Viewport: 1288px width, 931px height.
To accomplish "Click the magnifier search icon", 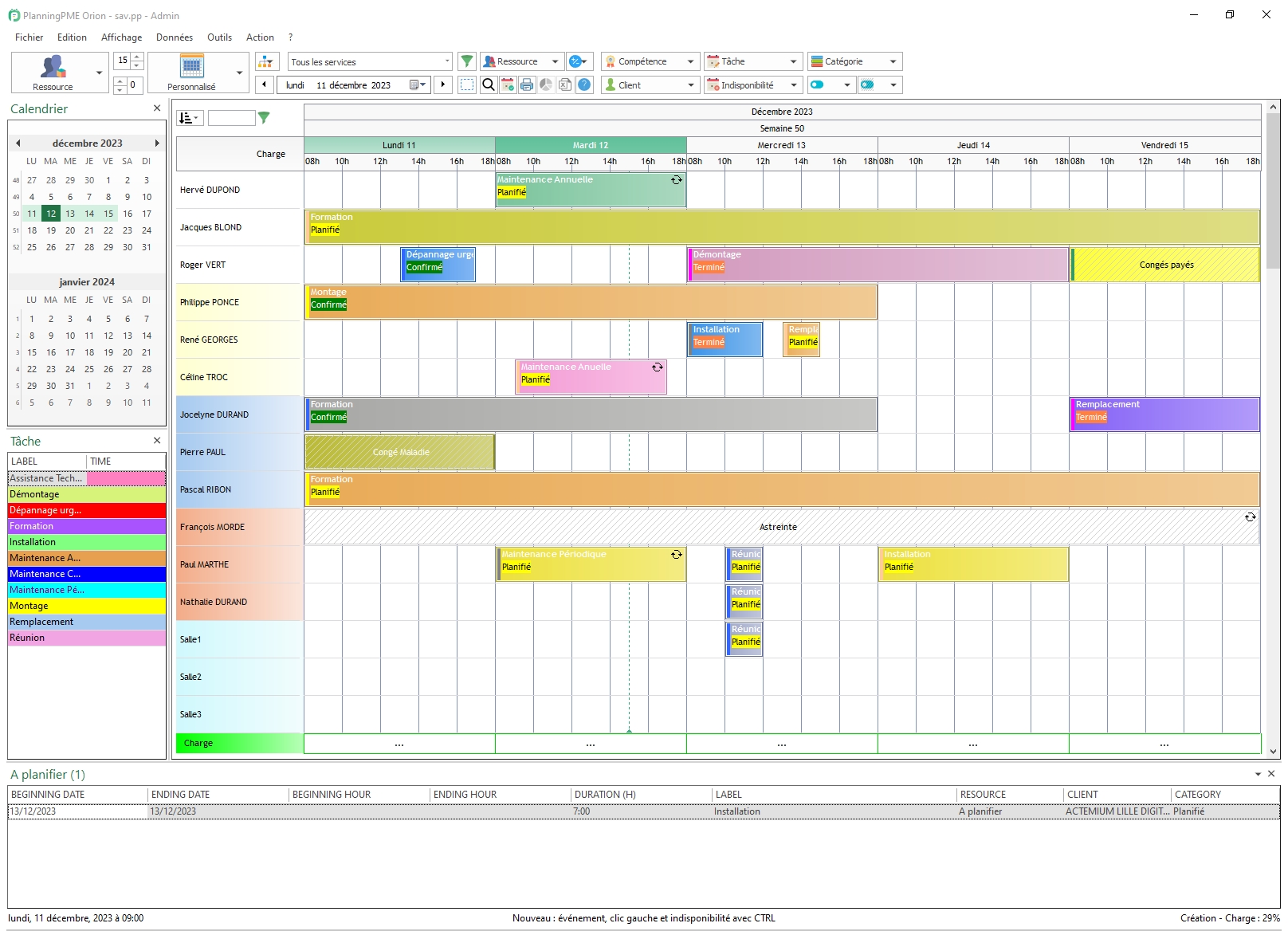I will tap(489, 84).
